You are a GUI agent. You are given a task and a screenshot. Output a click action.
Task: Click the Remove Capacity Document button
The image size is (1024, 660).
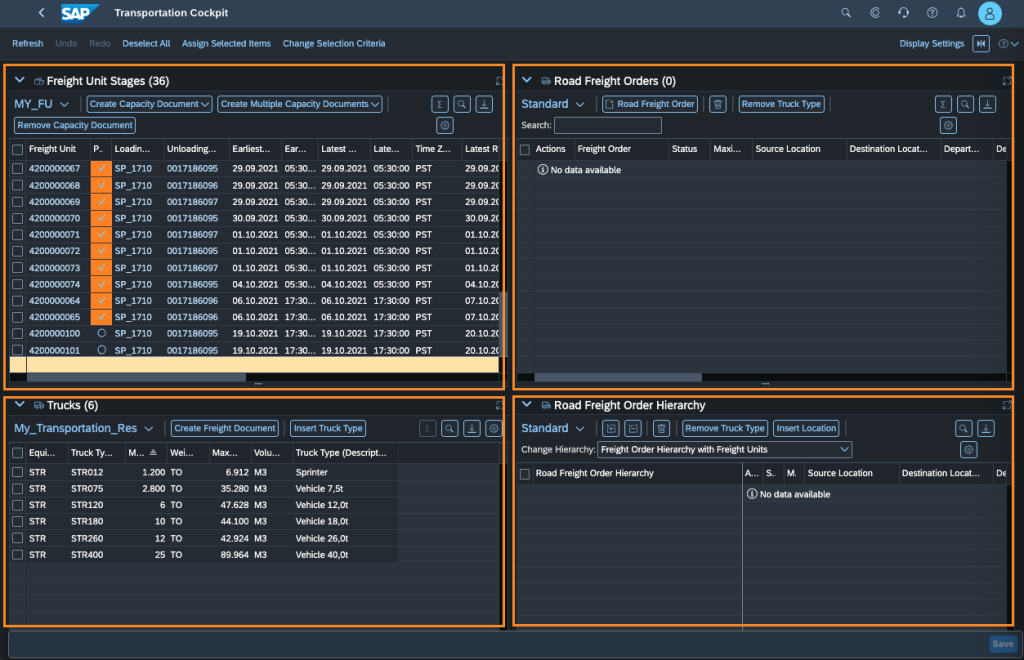(x=75, y=125)
